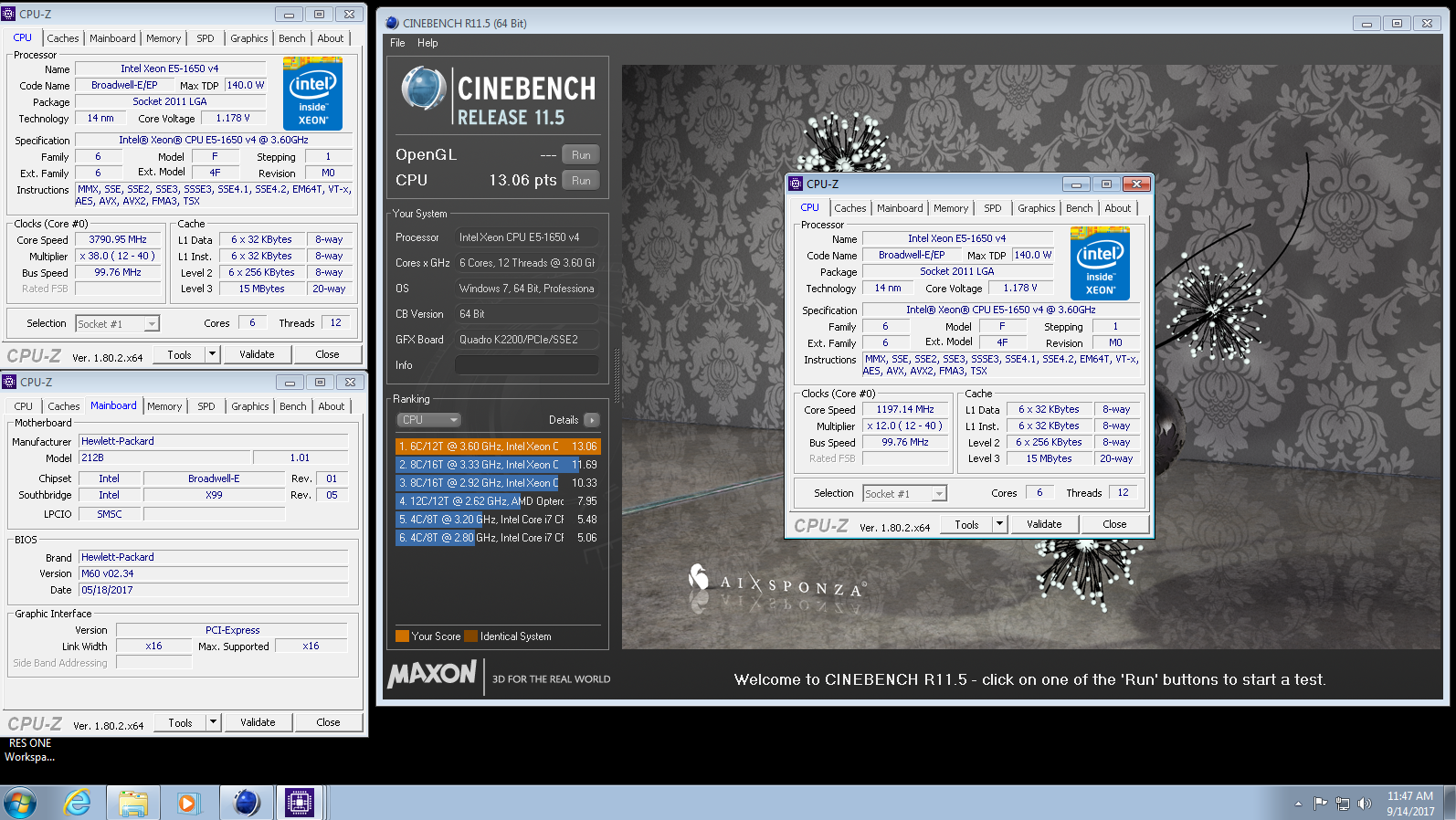
Task: Switch to Cinebench taskbar icon
Action: tap(247, 803)
